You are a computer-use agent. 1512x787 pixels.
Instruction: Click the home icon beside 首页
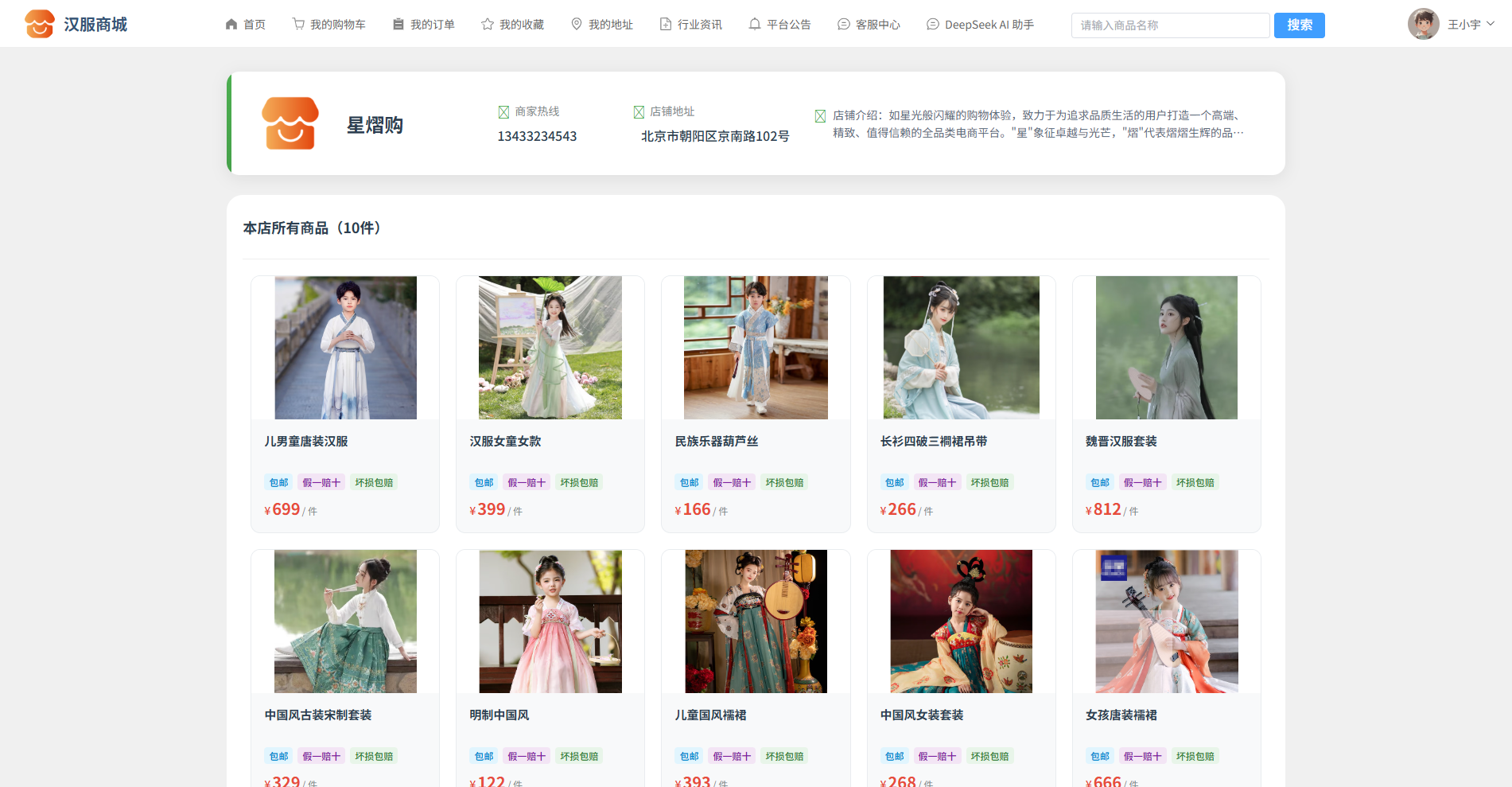[231, 25]
